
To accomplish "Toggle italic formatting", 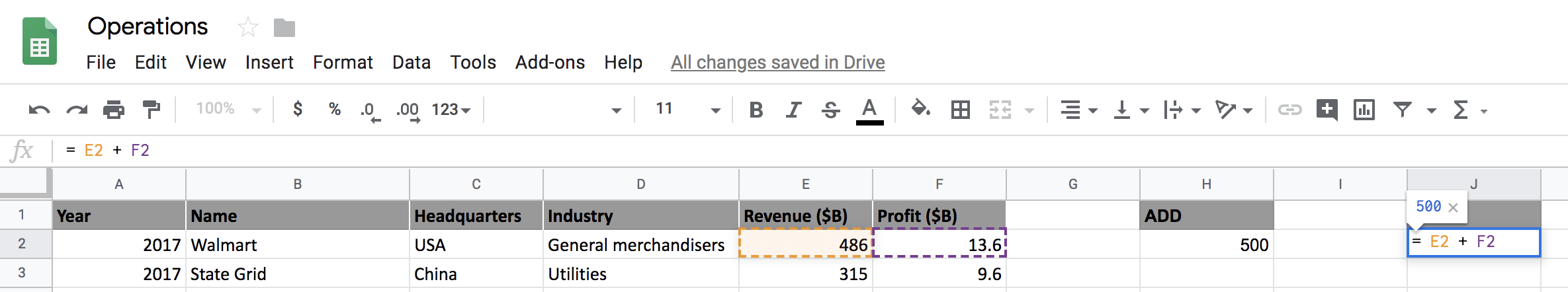I will pos(793,110).
